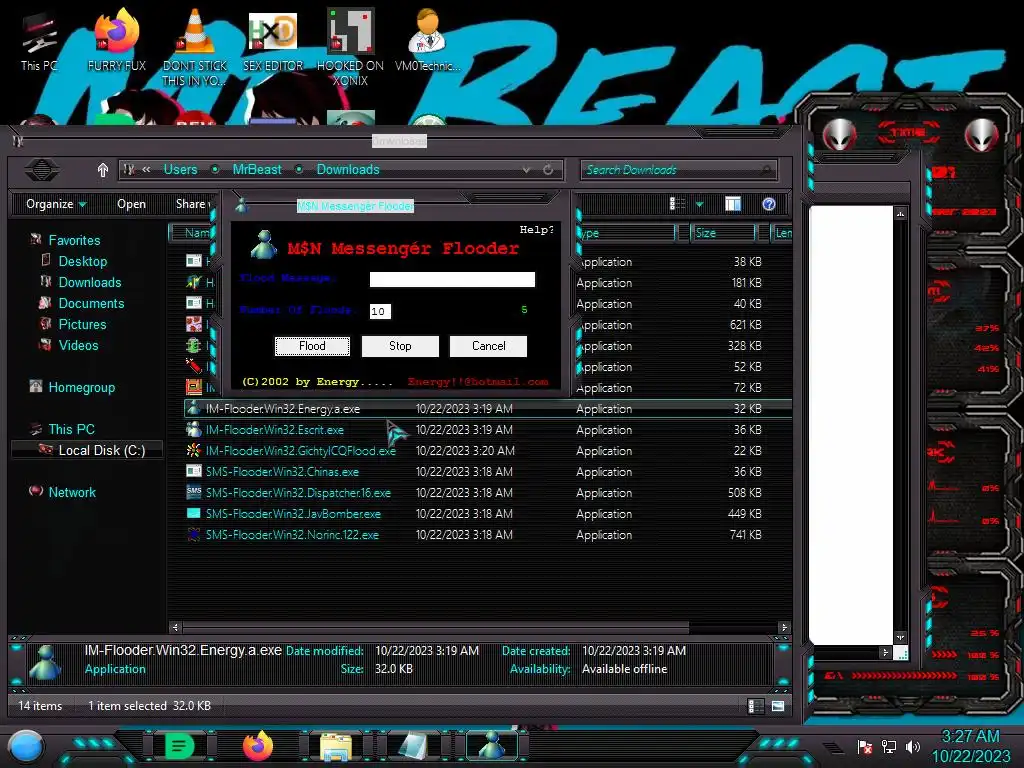Click the Share menu in Explorer toolbar
Viewport: 1024px width, 768px height.
[x=192, y=204]
